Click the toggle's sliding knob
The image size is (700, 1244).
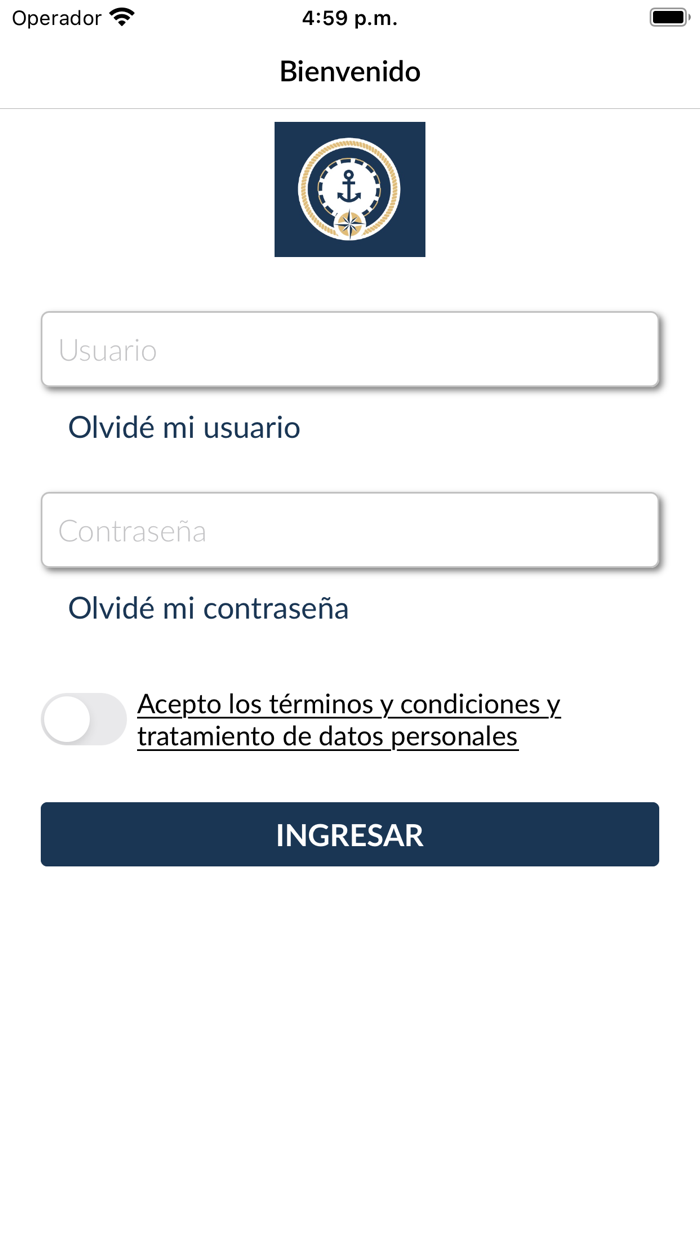point(66,718)
